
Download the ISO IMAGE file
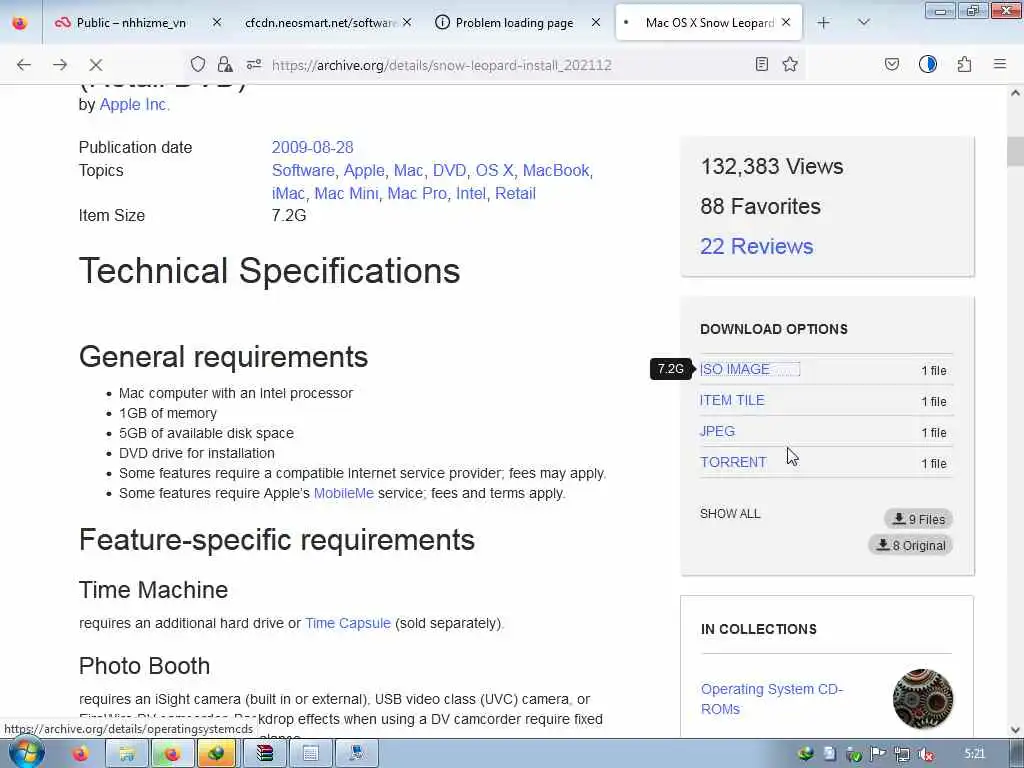[735, 370]
